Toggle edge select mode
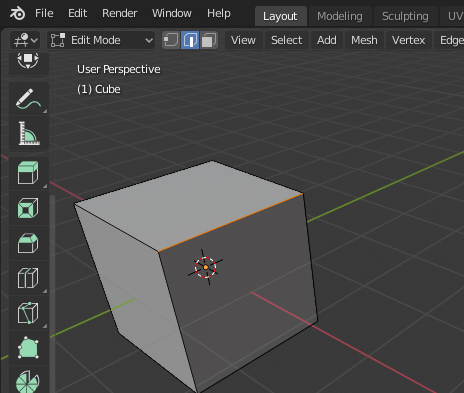 click(190, 40)
